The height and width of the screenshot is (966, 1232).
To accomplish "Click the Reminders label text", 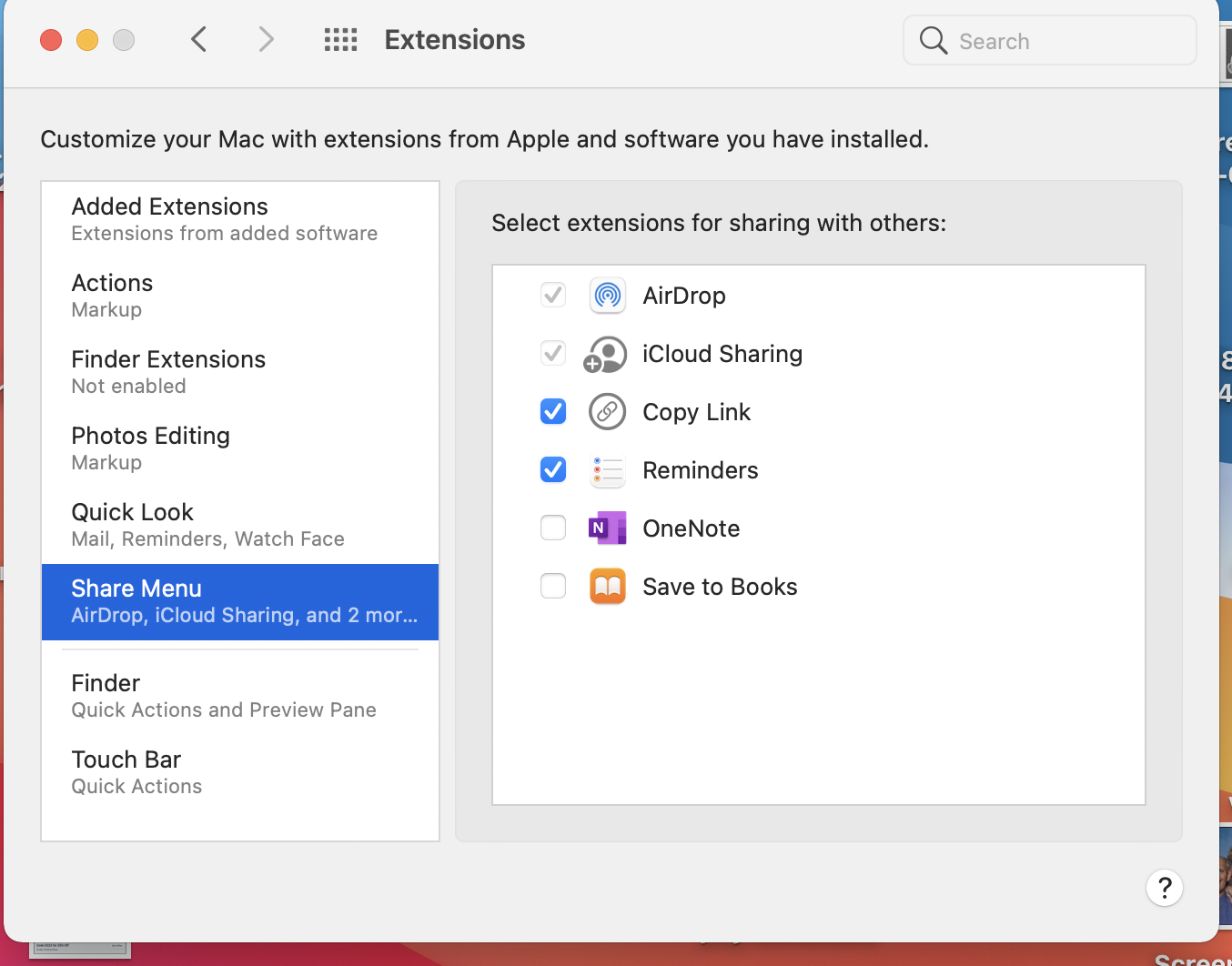I will 701,470.
